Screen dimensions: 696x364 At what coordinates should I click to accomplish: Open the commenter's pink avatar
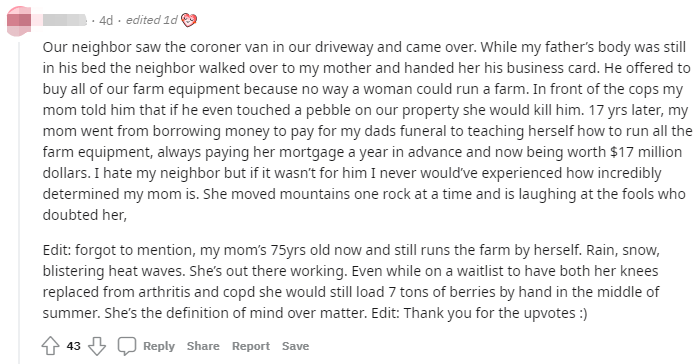coord(19,20)
